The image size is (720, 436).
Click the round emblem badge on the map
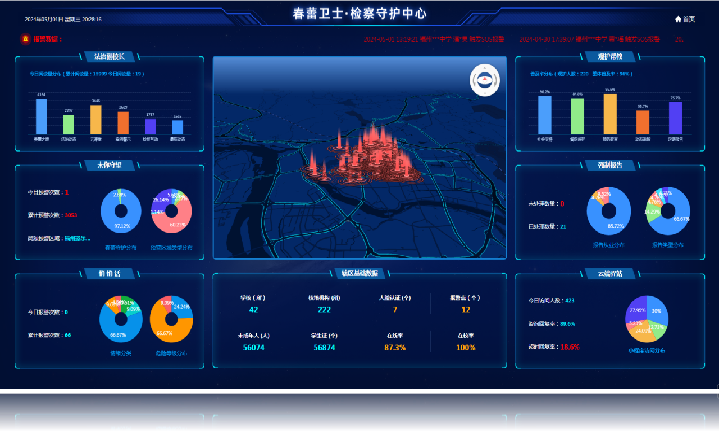click(483, 79)
